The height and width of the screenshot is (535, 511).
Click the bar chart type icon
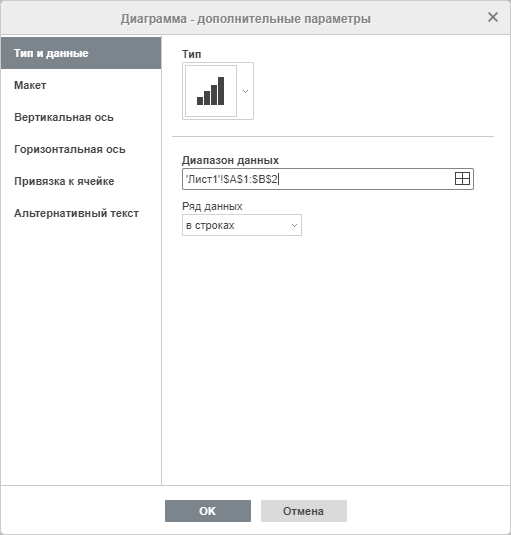[x=211, y=91]
